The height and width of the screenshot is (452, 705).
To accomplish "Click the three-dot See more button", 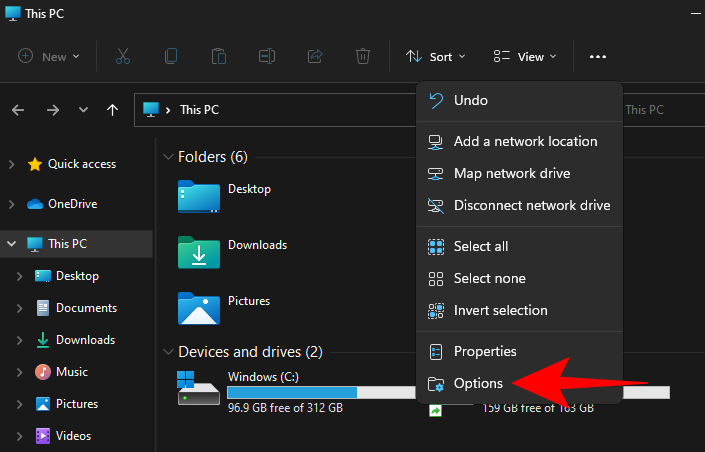I will coord(598,57).
